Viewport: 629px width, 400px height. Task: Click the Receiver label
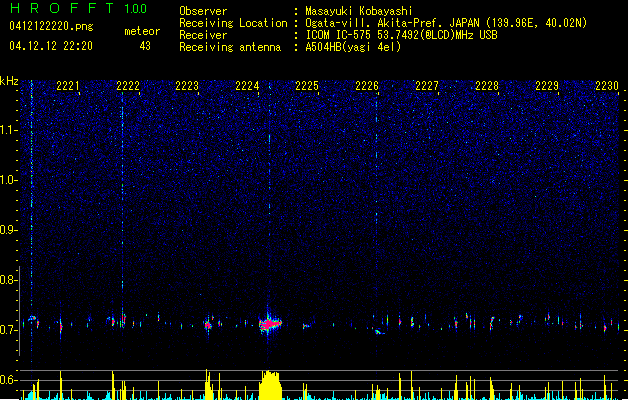point(203,35)
